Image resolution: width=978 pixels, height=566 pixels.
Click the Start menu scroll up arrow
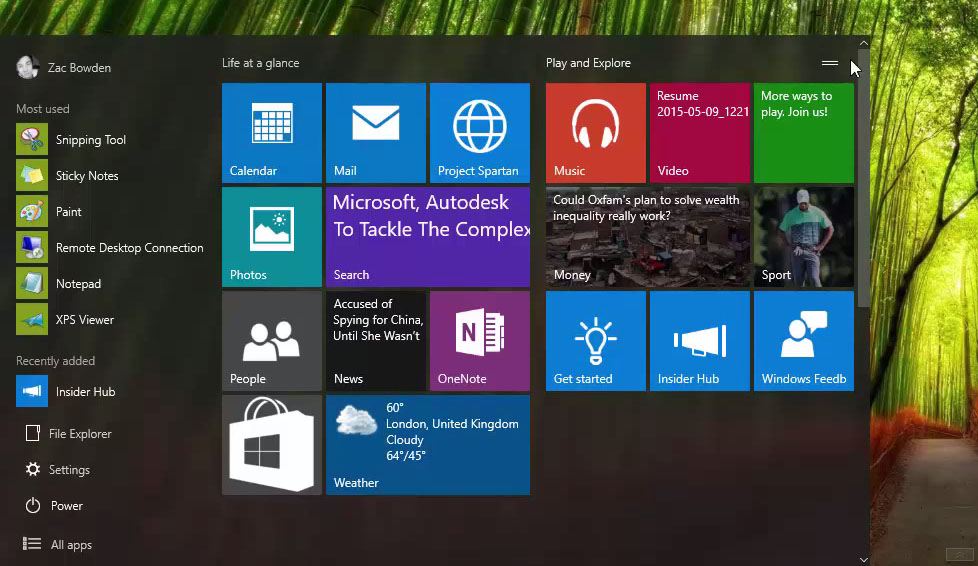click(864, 43)
